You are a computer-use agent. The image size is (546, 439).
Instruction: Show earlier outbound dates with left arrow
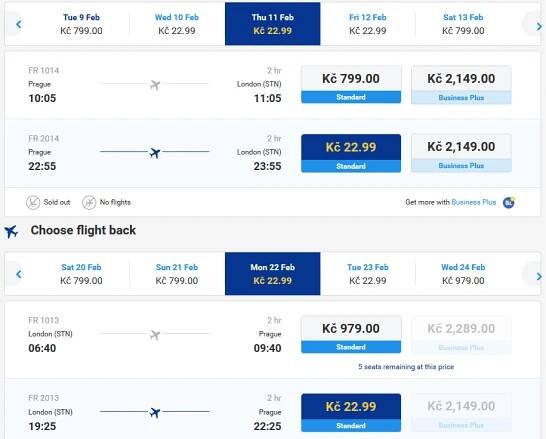coord(18,24)
